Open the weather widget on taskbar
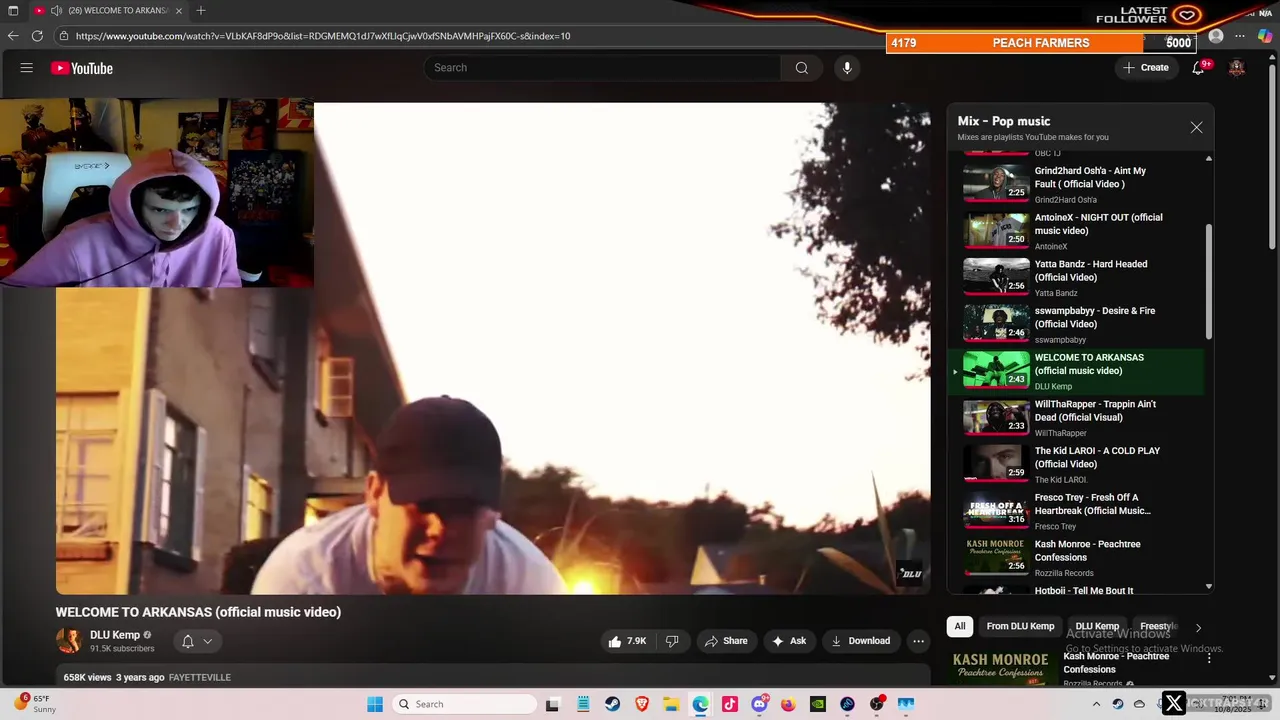1280x720 pixels. 34,704
